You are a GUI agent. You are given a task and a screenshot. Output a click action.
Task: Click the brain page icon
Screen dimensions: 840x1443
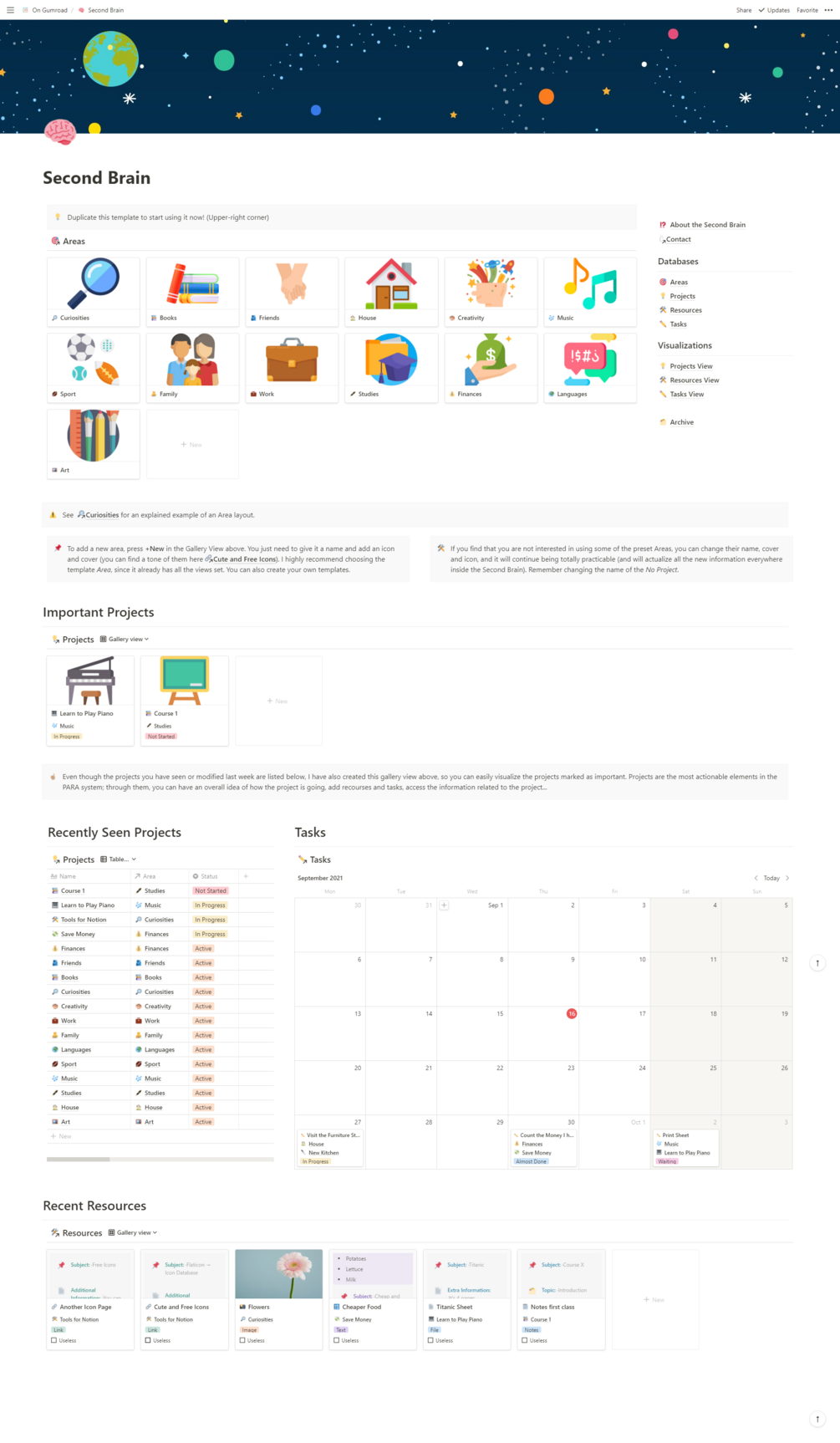59,131
